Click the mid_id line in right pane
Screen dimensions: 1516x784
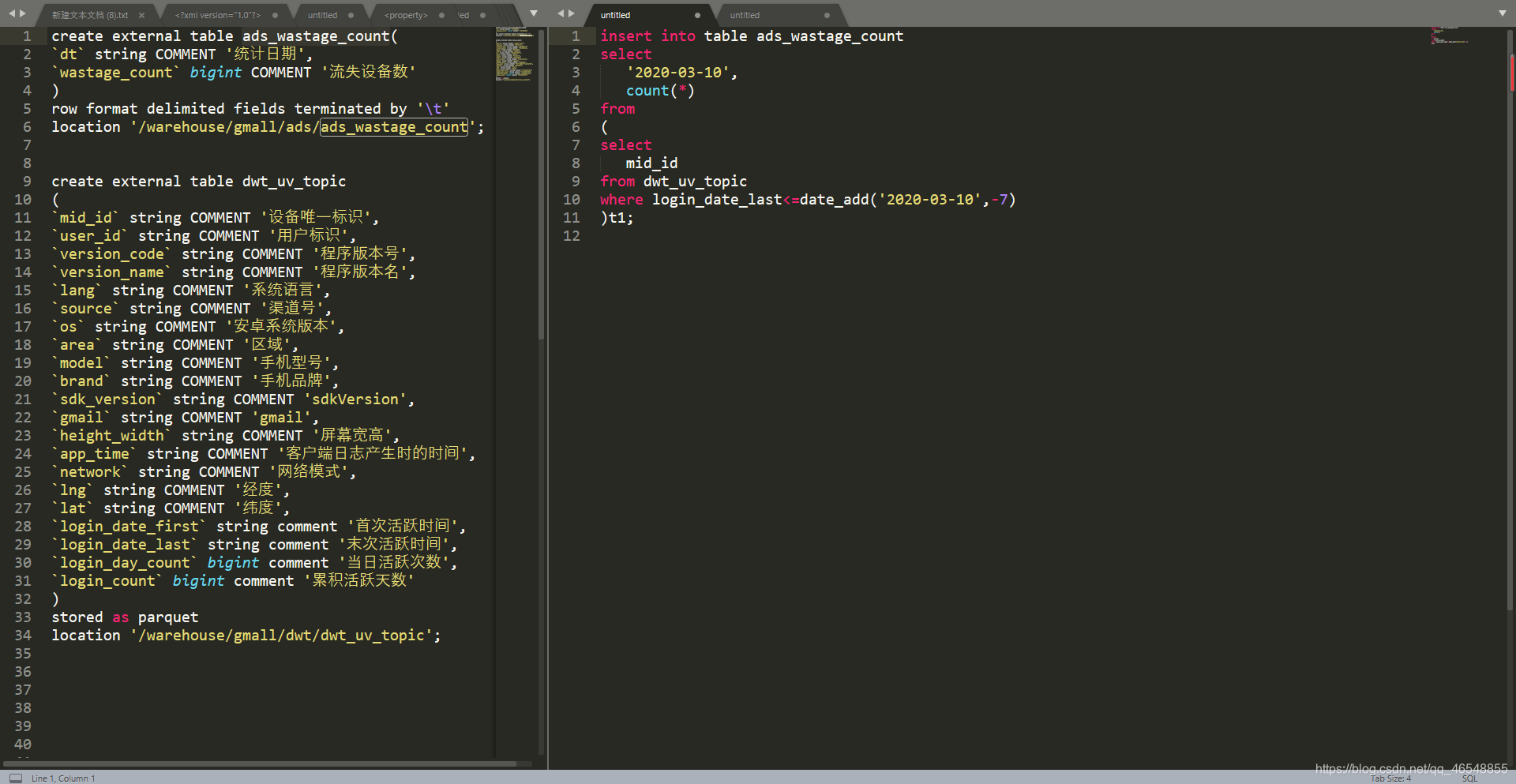click(x=651, y=163)
